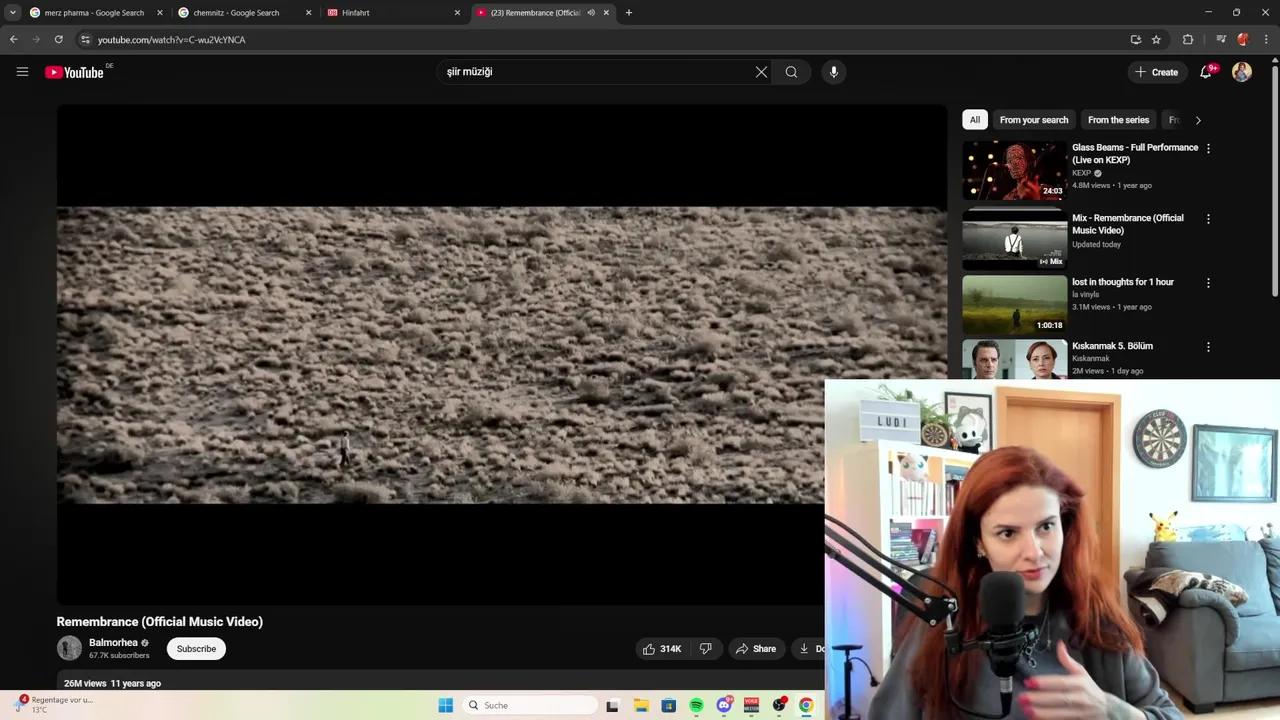1280x720 pixels.
Task: Open weather widget Regentage
Action: click(x=52, y=705)
